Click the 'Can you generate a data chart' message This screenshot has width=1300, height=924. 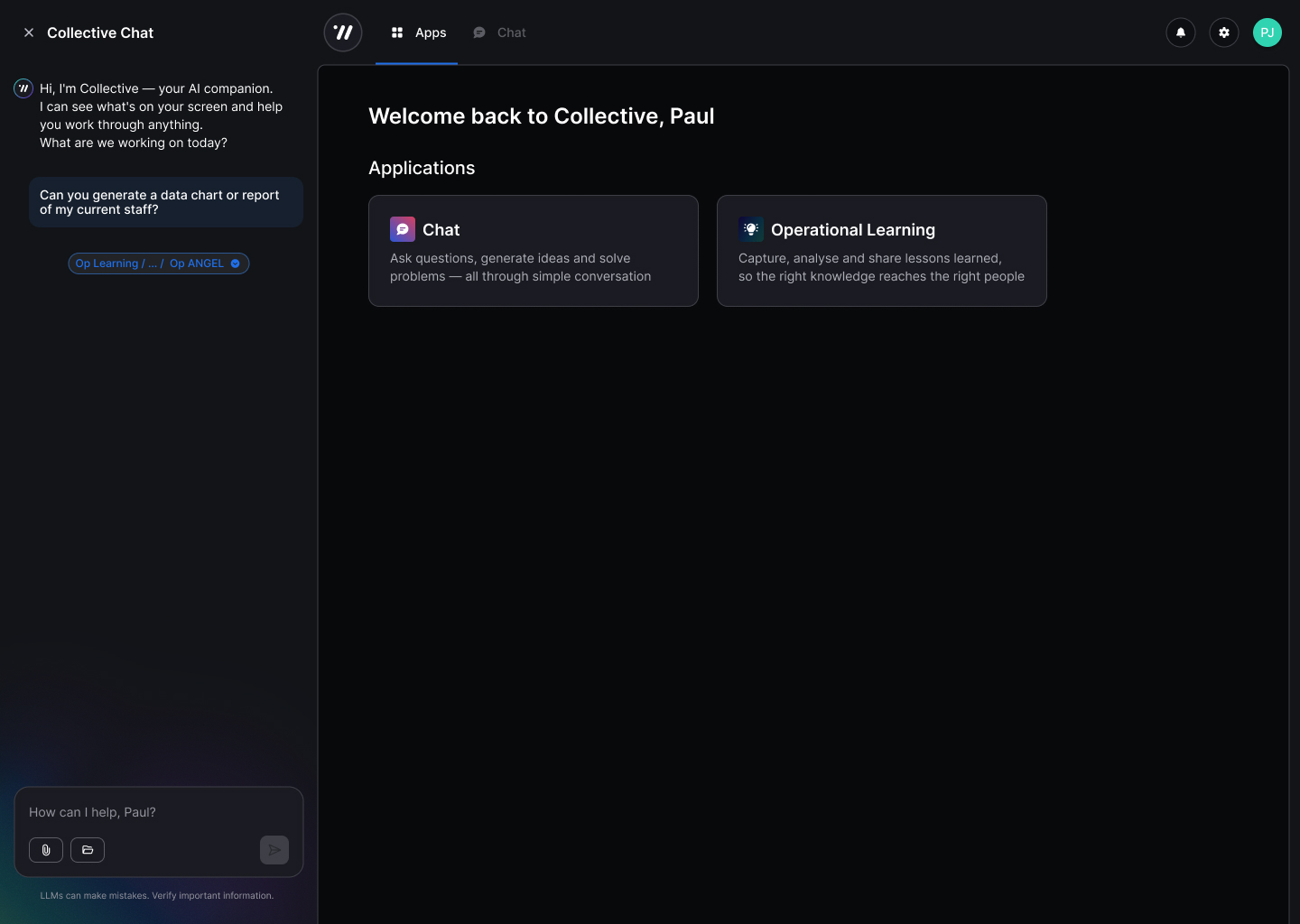tap(166, 202)
